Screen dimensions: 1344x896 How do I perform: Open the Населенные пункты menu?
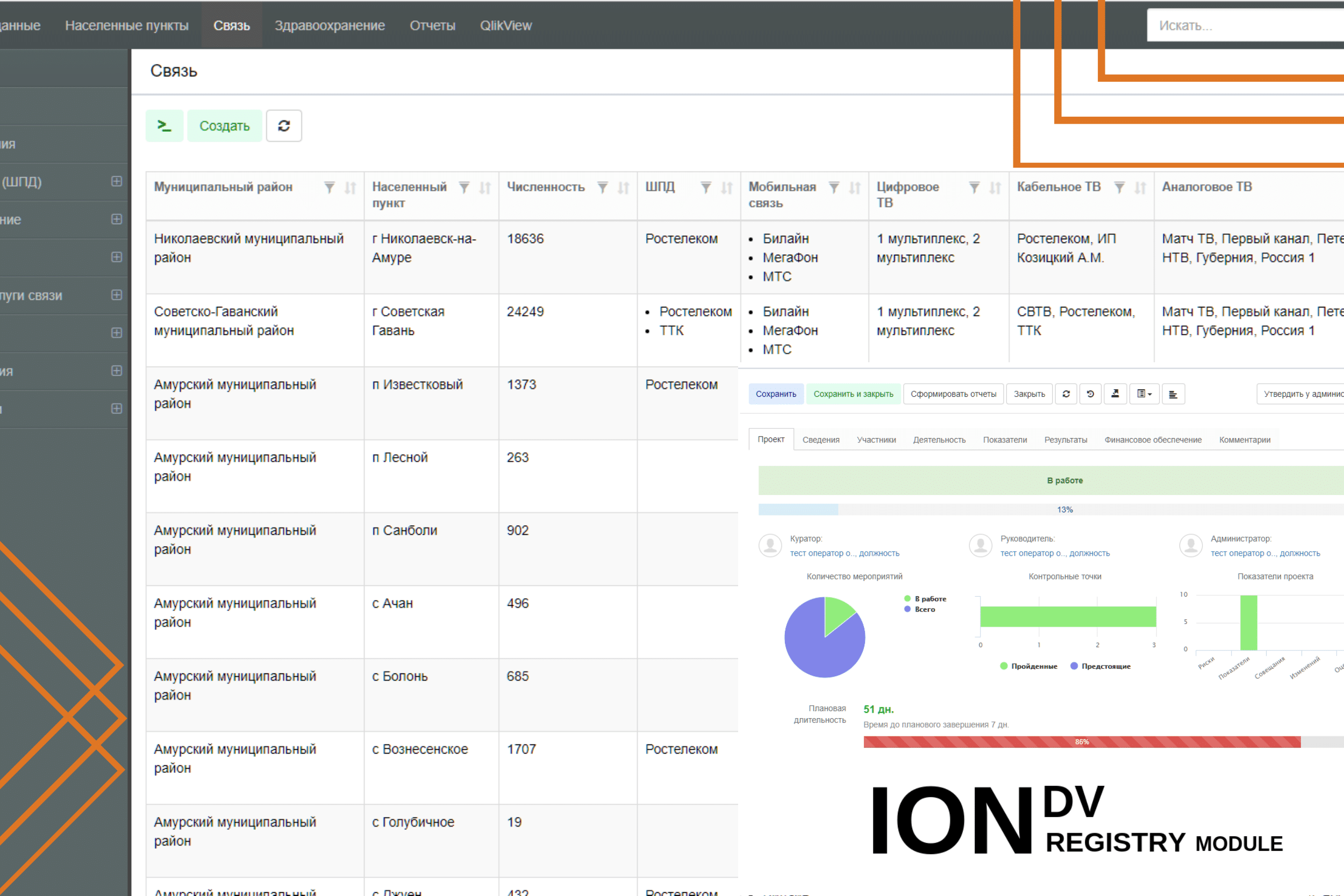coord(127,26)
